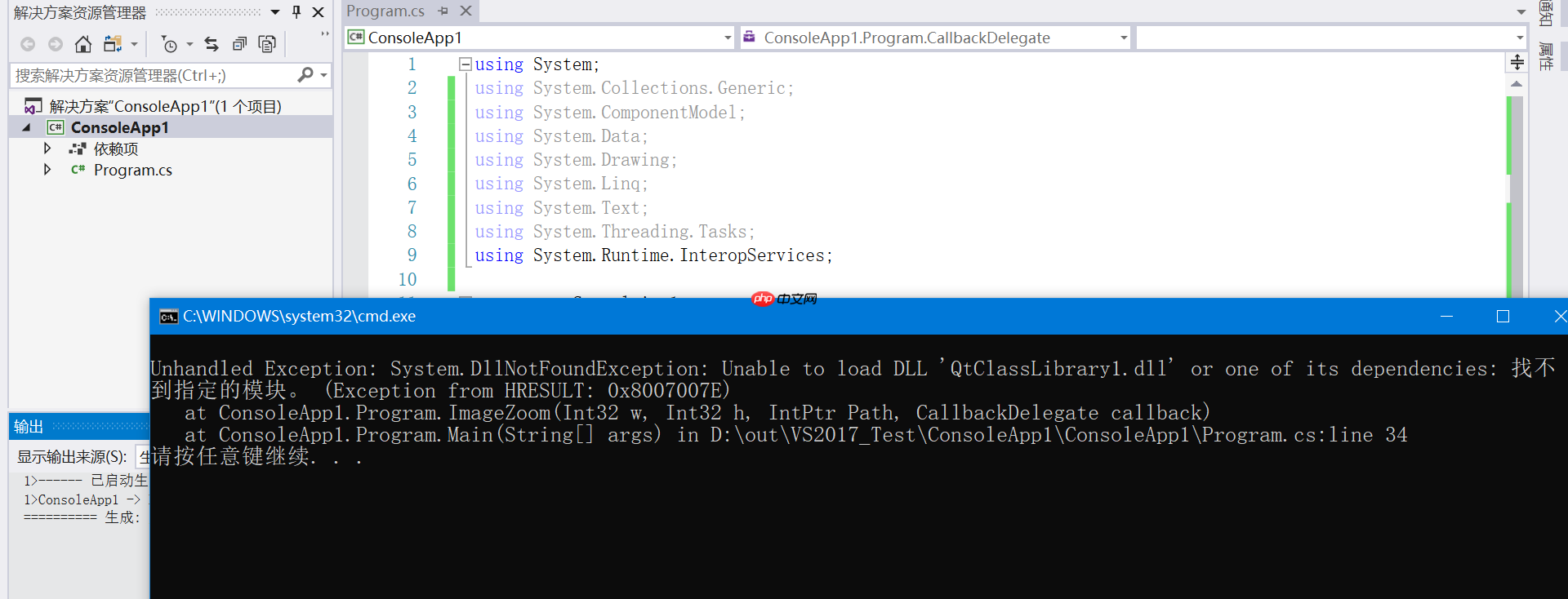Image resolution: width=1568 pixels, height=599 pixels.
Task: Click the DllNotFoundException message in cmd window
Action: (x=853, y=379)
